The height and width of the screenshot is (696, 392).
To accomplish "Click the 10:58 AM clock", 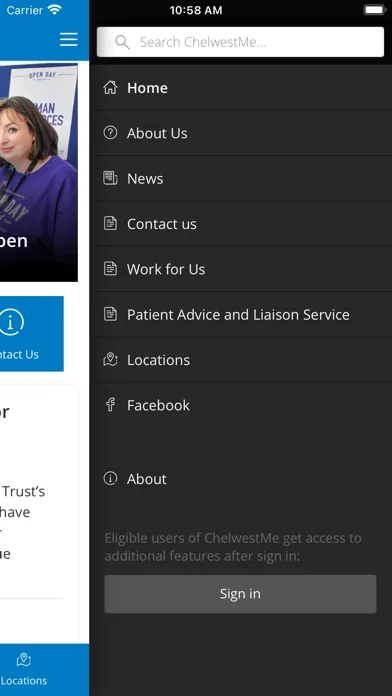I will click(196, 11).
